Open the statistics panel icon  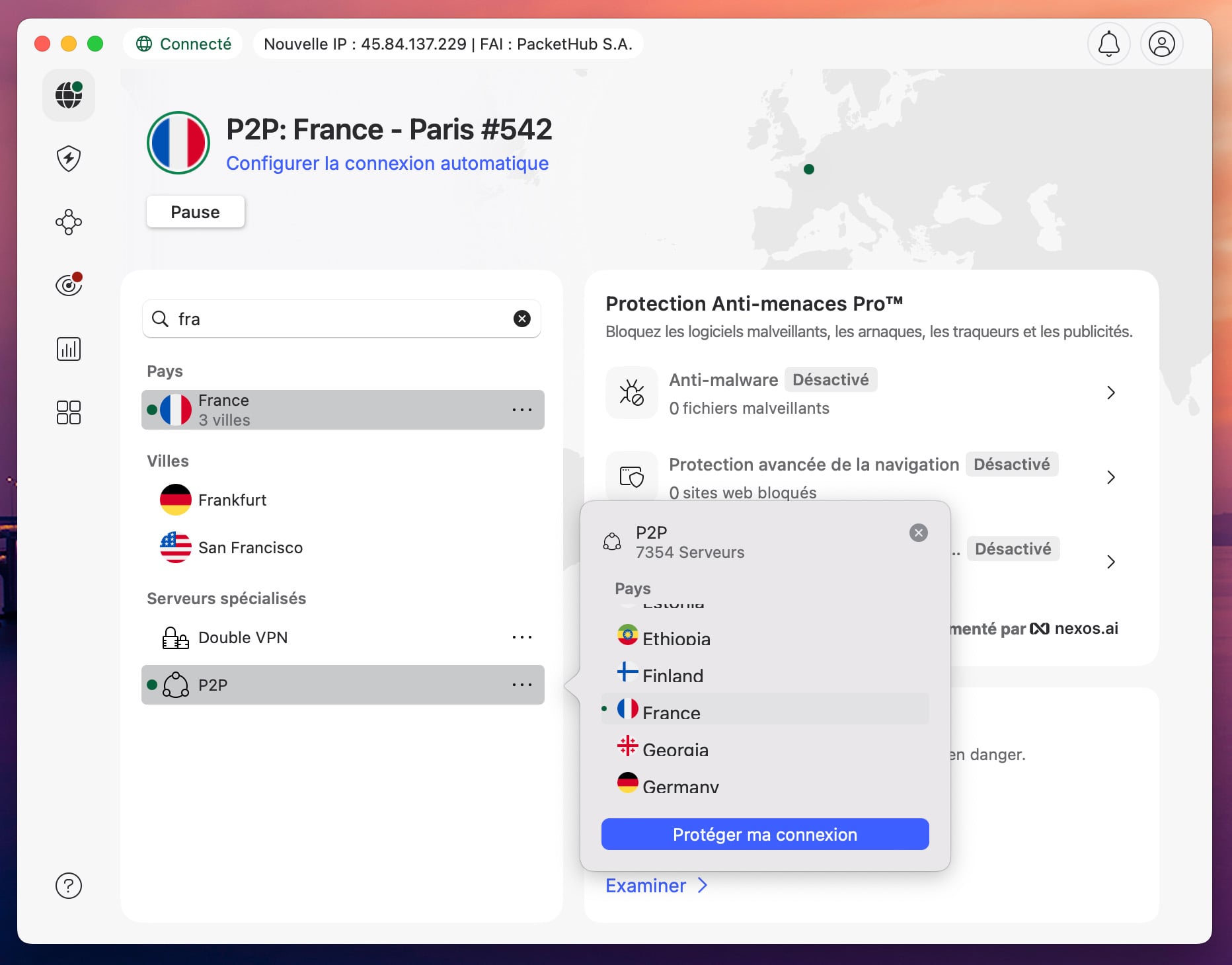coord(68,348)
